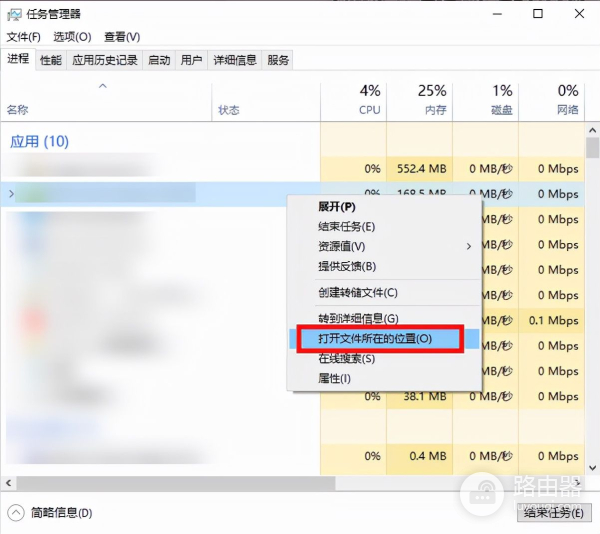This screenshot has height=534, width=600.
Task: Collapse view with 简略信息(D) arrow icon
Action: [x=16, y=513]
